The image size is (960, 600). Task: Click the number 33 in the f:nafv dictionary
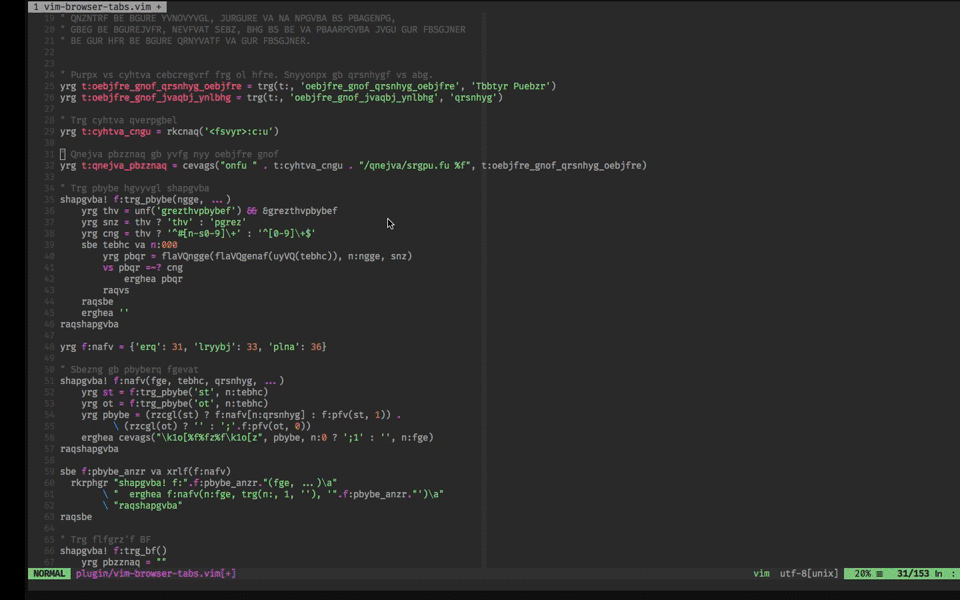(252, 347)
